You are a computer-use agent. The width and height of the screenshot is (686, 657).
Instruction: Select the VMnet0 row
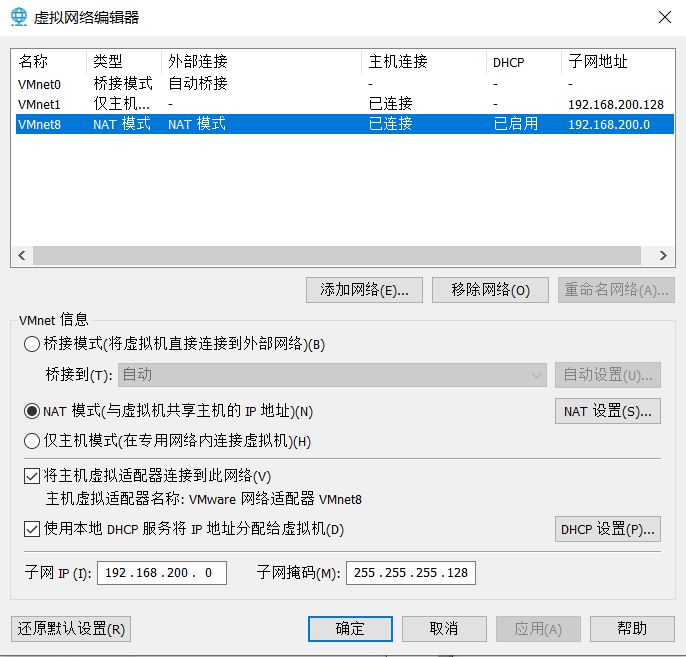click(345, 84)
